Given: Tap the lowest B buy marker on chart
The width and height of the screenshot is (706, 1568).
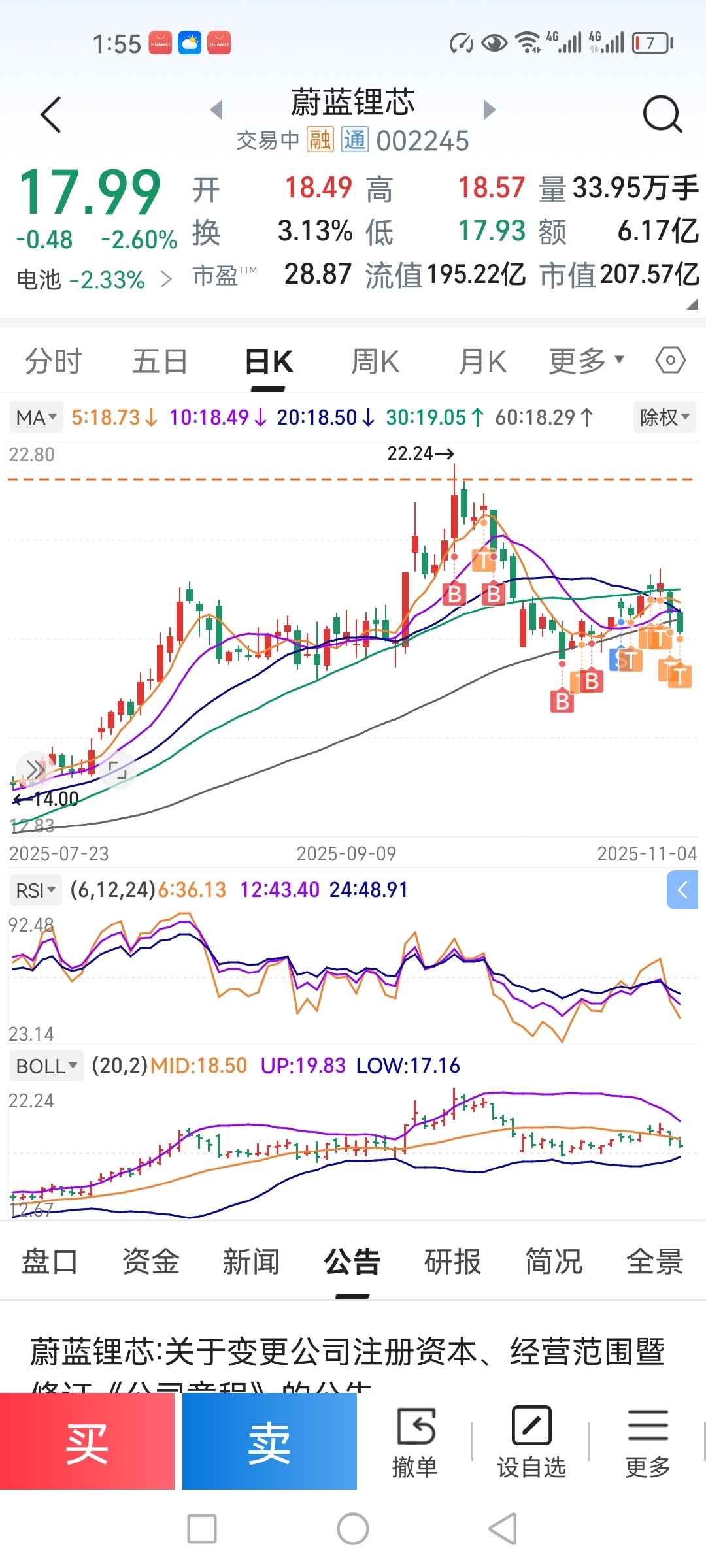Looking at the screenshot, I should (562, 701).
